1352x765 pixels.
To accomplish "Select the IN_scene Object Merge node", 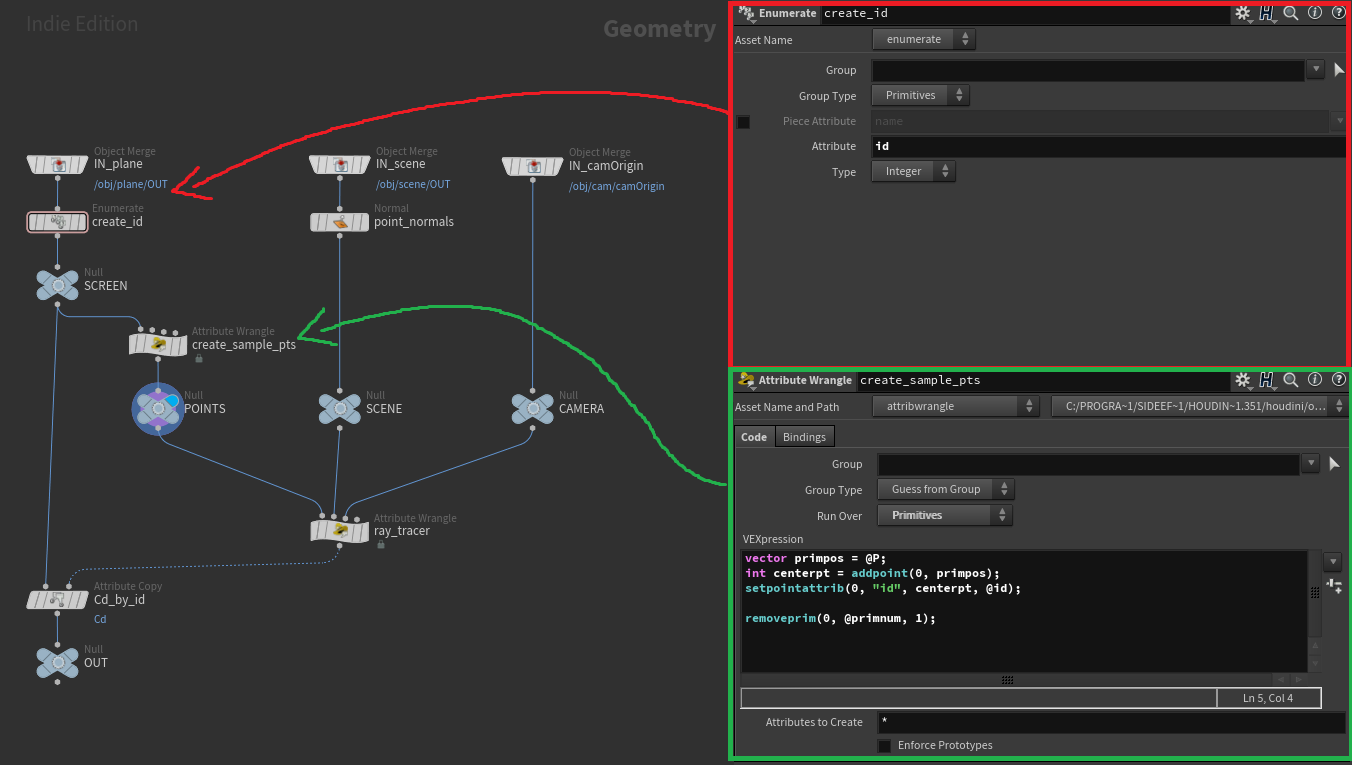I will [340, 165].
